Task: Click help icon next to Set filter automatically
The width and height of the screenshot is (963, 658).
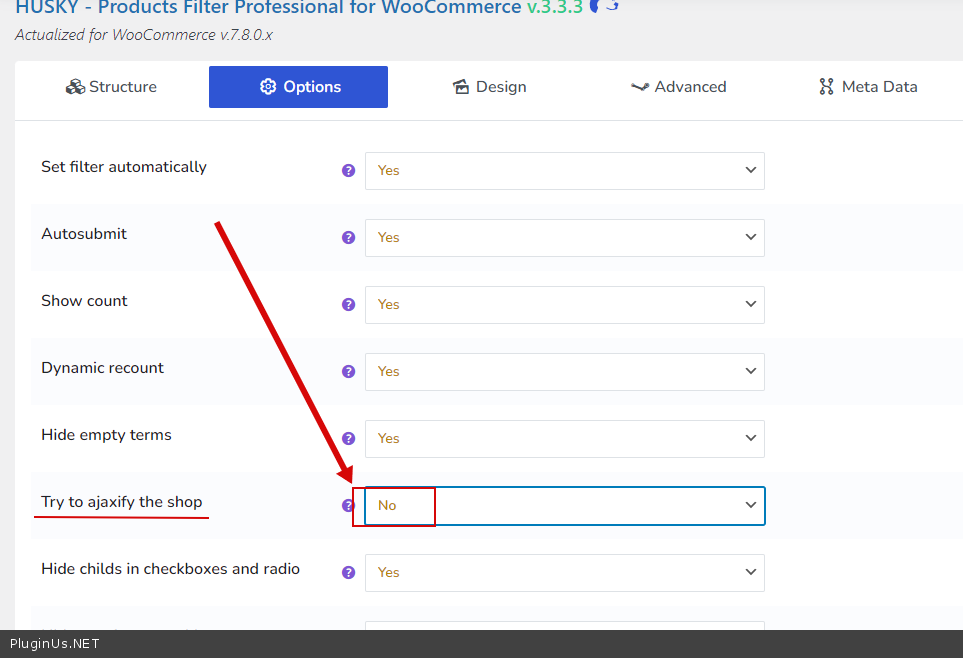Action: 348,171
